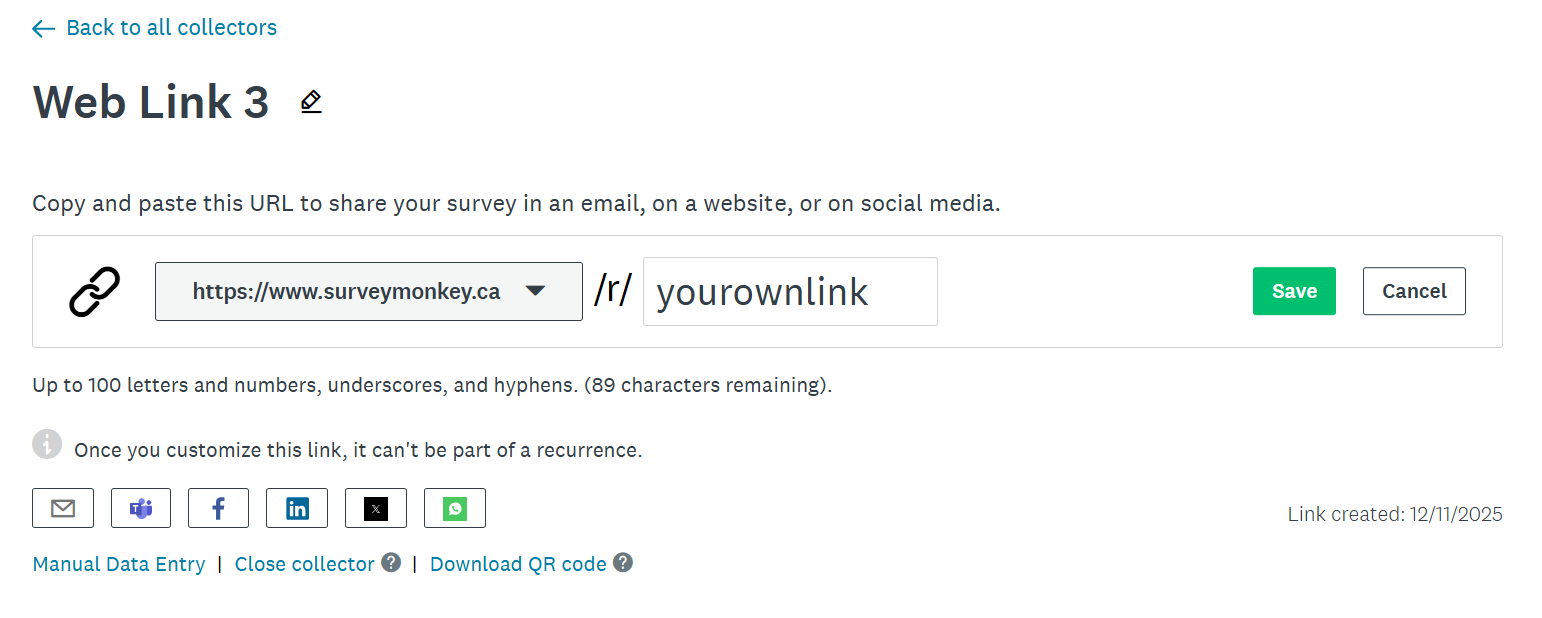Share survey link on Facebook
The height and width of the screenshot is (618, 1542).
point(218,508)
